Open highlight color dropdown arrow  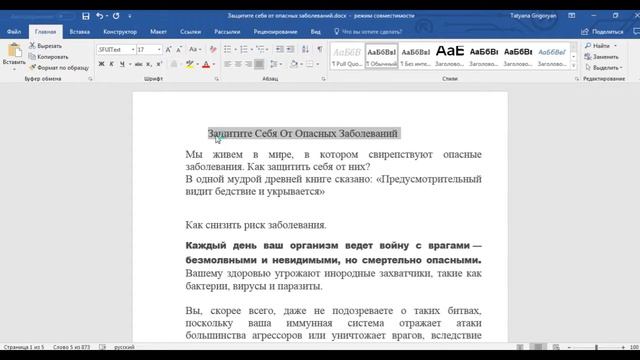coord(198,64)
